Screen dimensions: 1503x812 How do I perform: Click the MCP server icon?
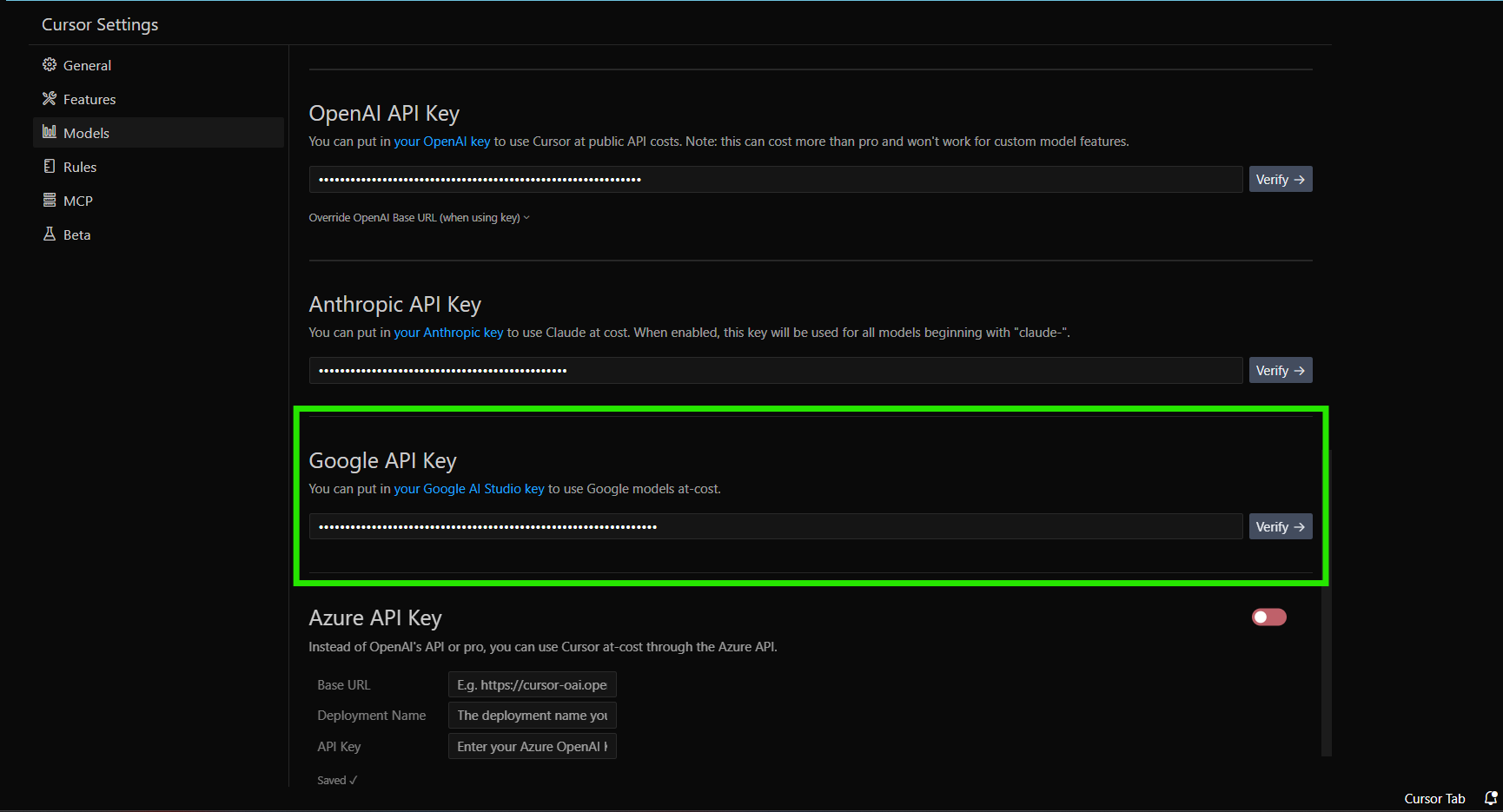point(50,200)
